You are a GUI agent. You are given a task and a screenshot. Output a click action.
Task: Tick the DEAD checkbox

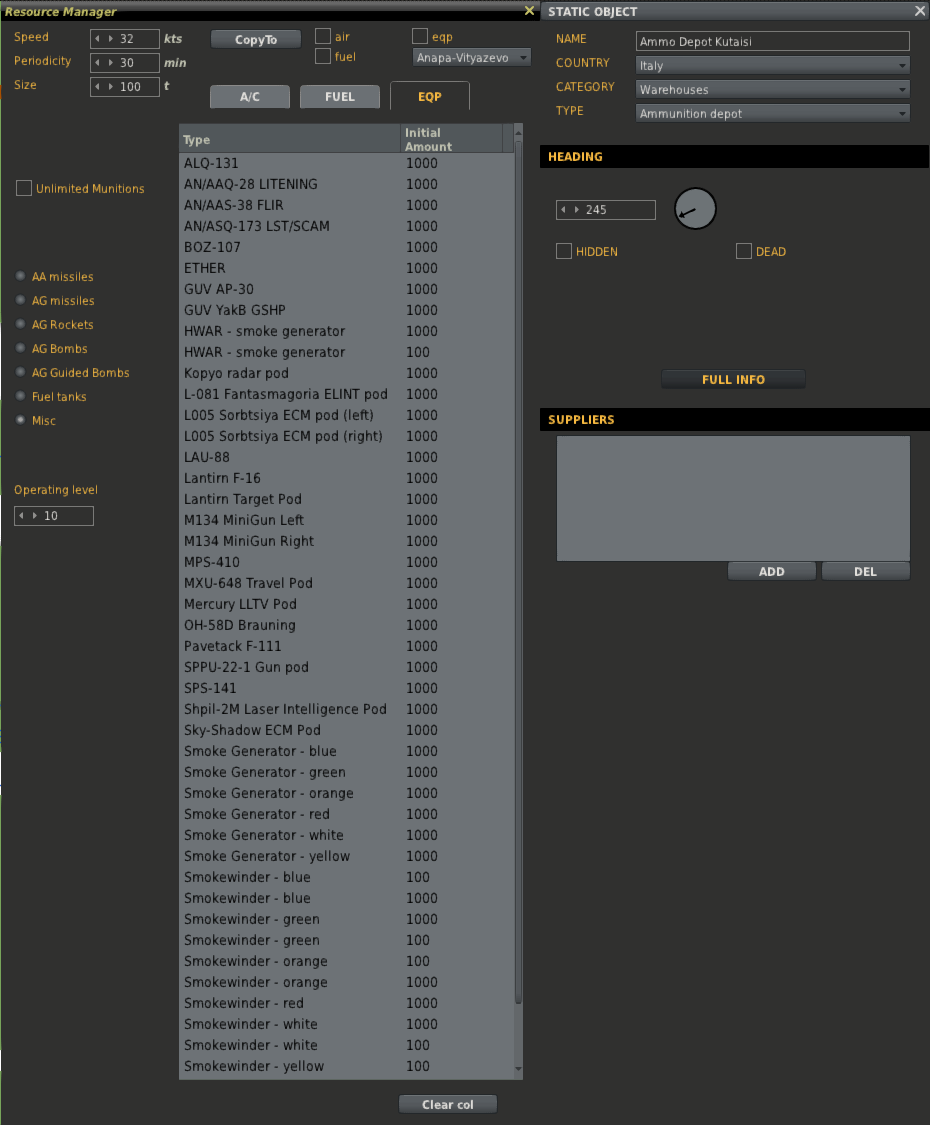point(744,251)
